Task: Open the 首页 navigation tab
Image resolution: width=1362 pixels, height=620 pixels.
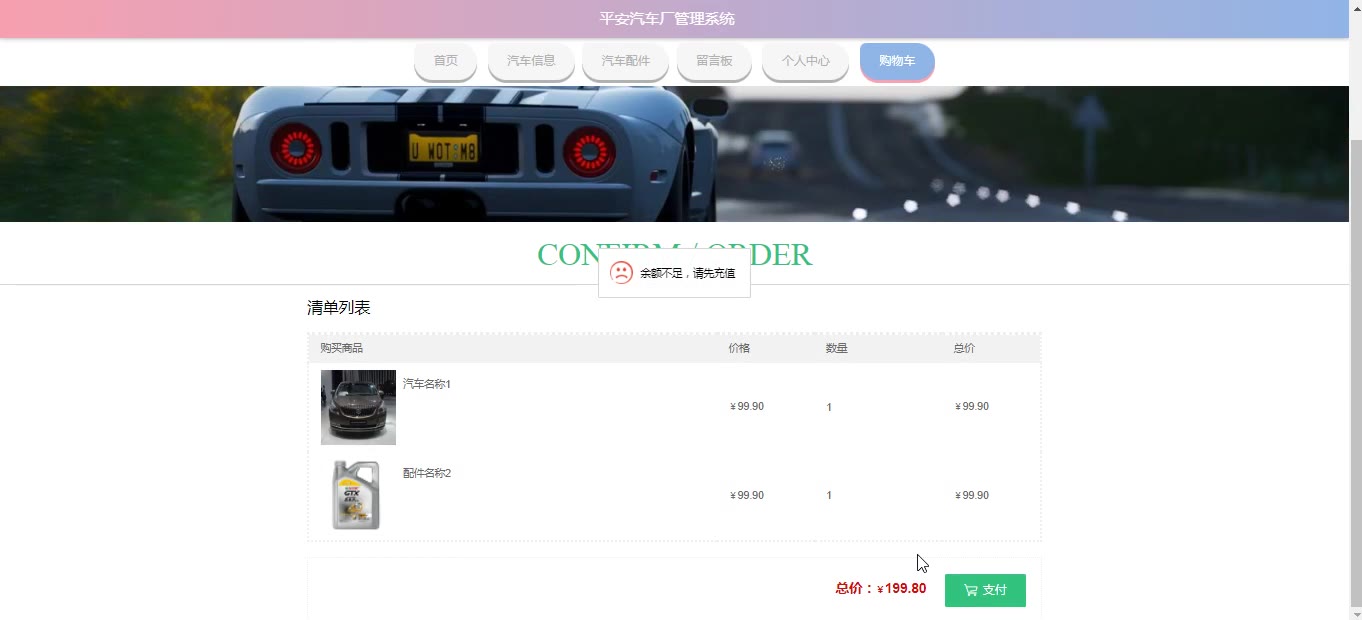Action: tap(445, 61)
